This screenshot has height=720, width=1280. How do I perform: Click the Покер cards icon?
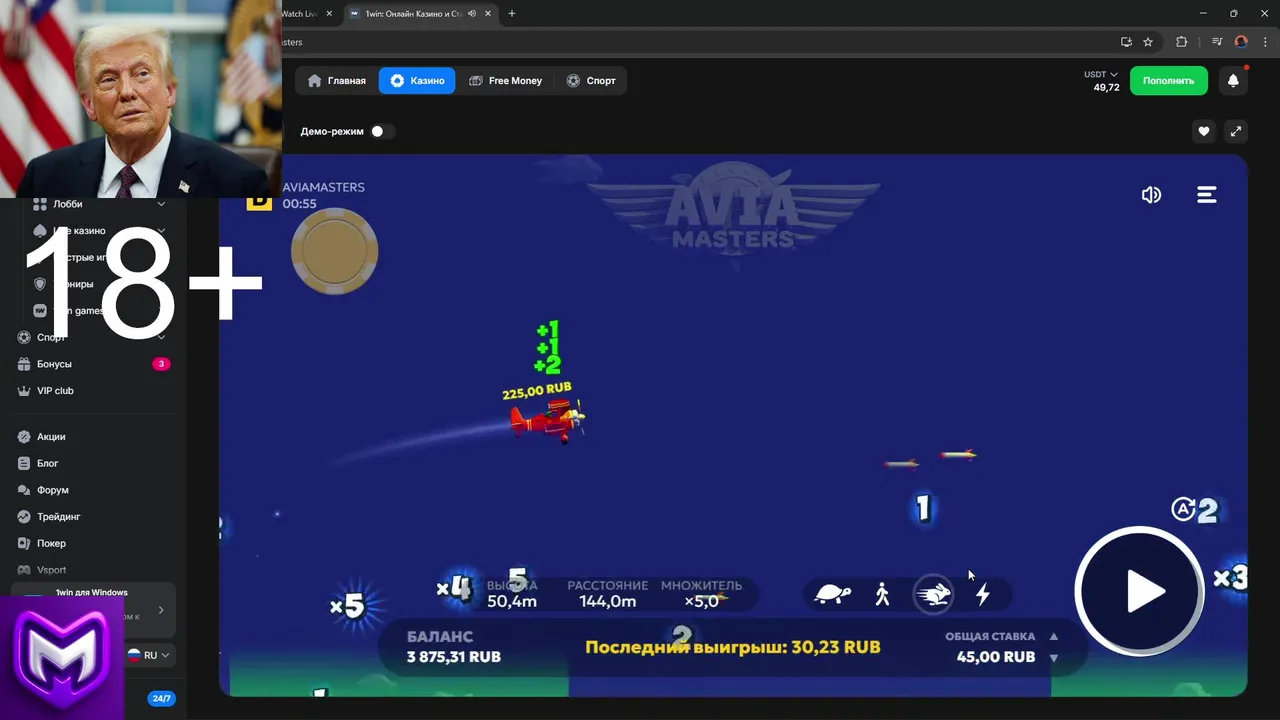pos(25,544)
